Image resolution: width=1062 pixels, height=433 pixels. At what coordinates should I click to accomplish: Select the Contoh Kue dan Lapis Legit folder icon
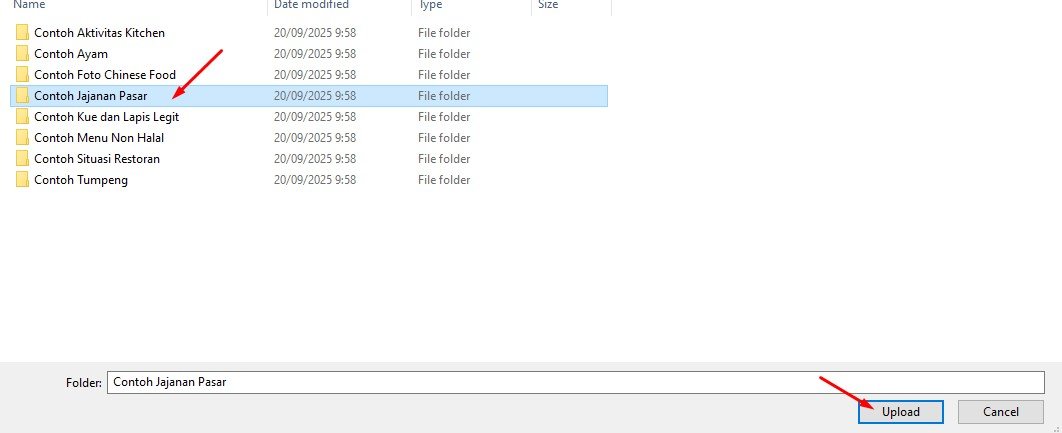[x=22, y=117]
